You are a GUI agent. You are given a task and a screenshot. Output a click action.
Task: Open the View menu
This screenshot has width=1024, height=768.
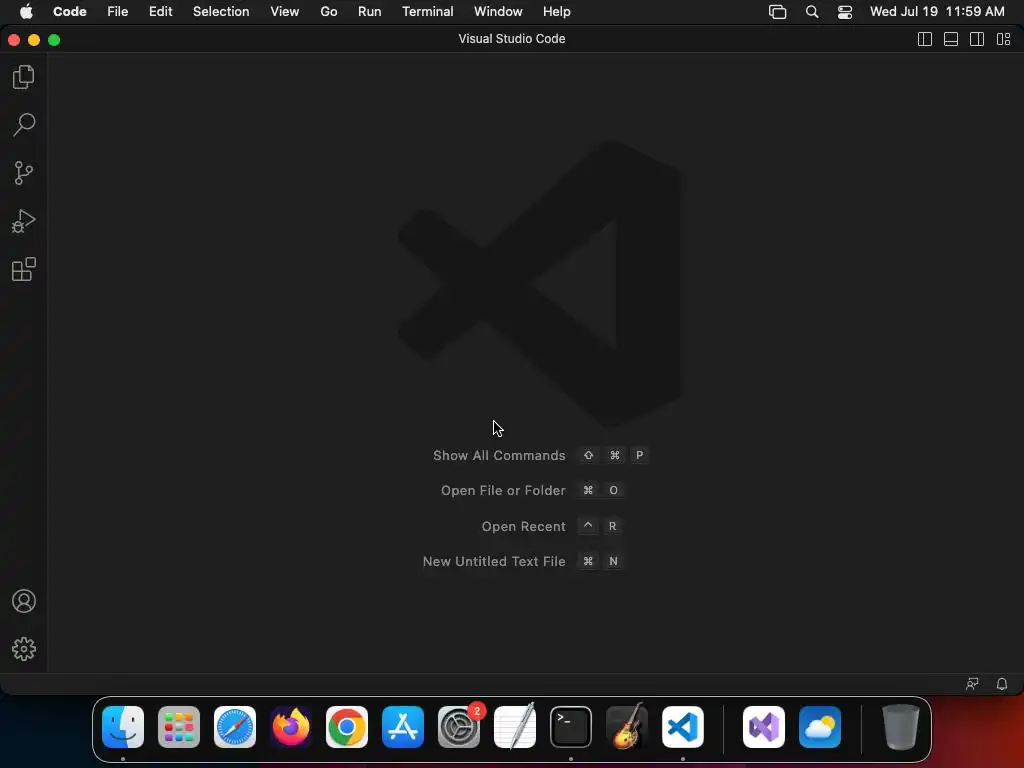click(285, 11)
